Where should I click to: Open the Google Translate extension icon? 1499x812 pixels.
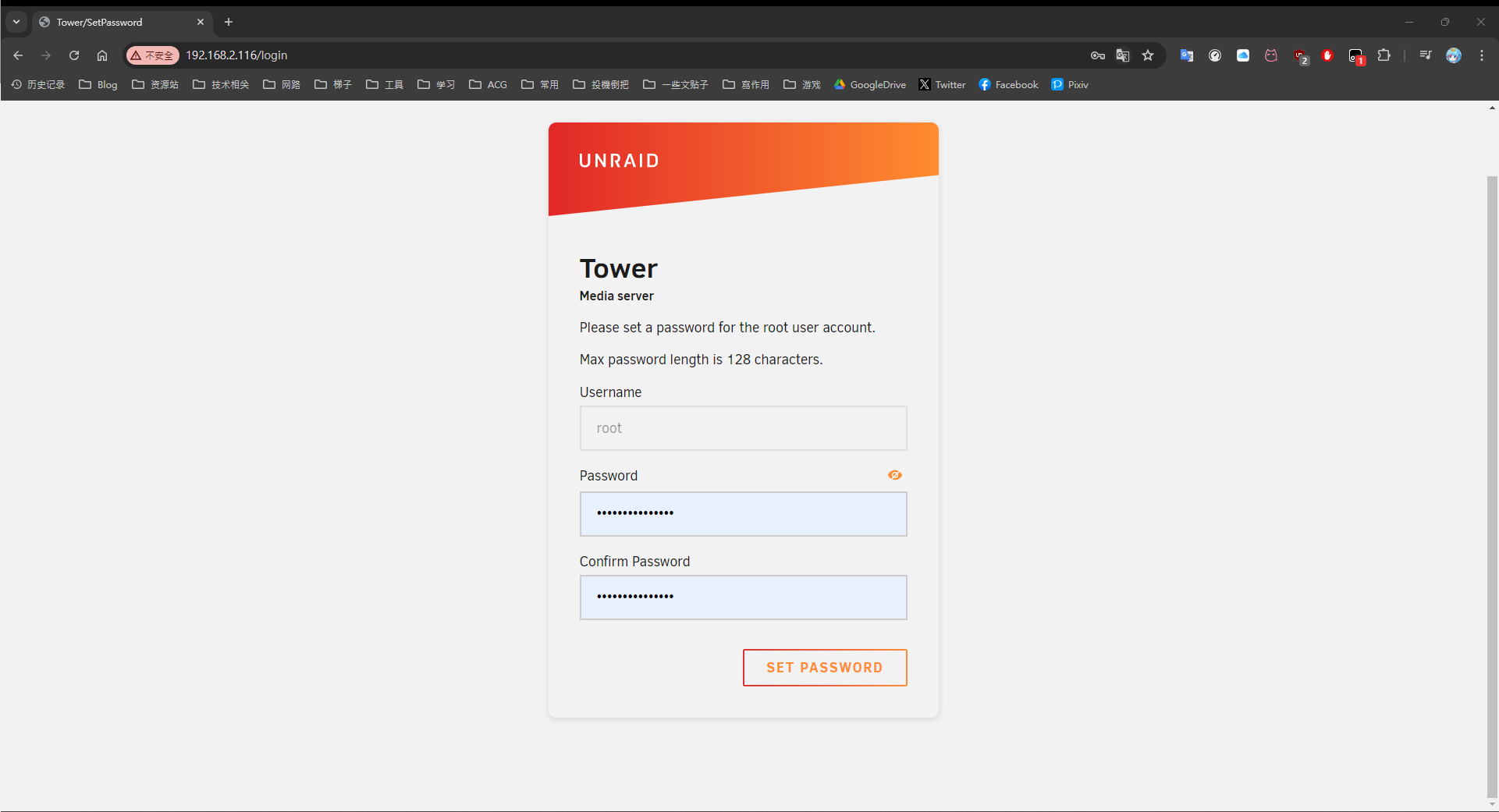click(x=1187, y=55)
